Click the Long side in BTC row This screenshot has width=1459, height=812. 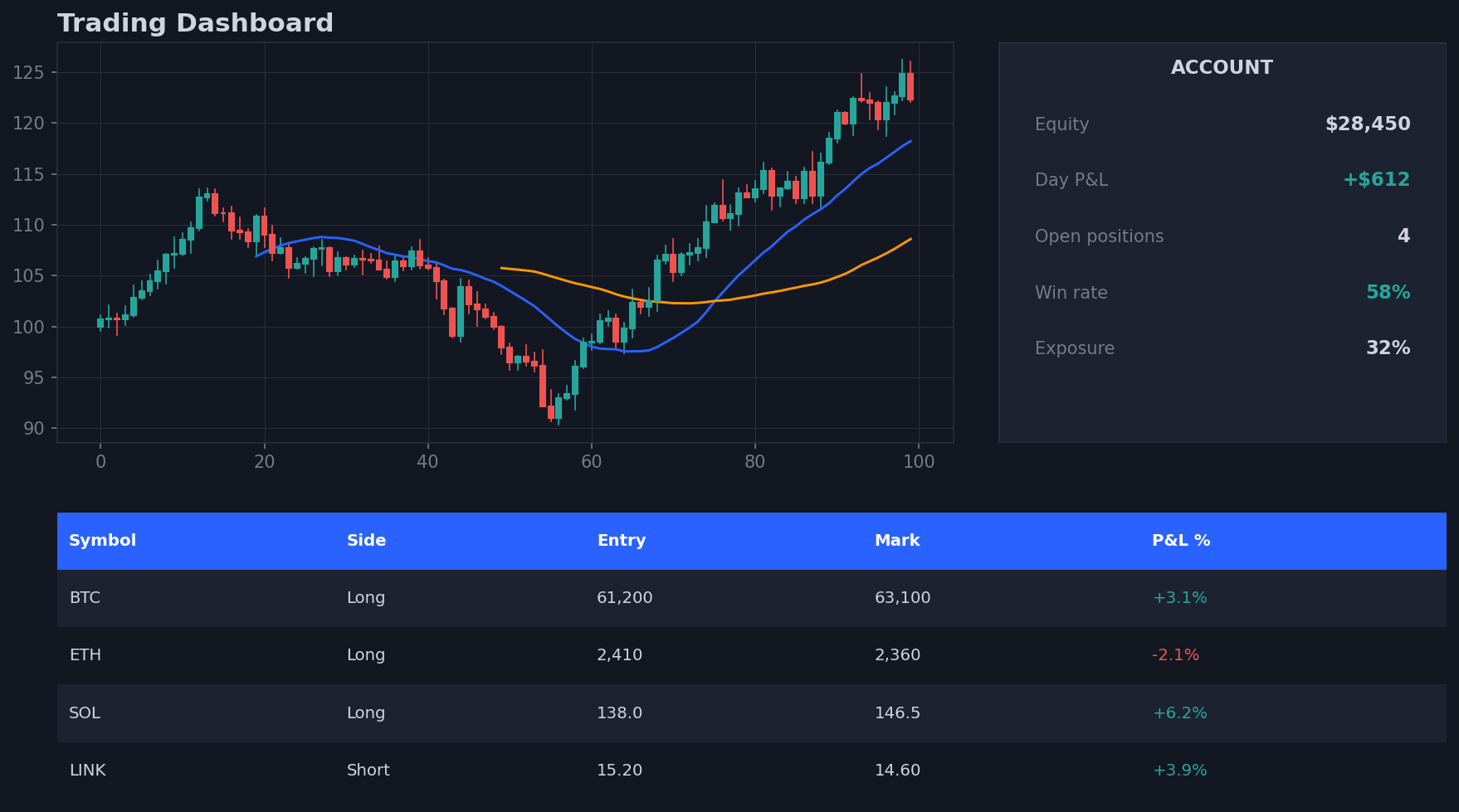coord(366,598)
